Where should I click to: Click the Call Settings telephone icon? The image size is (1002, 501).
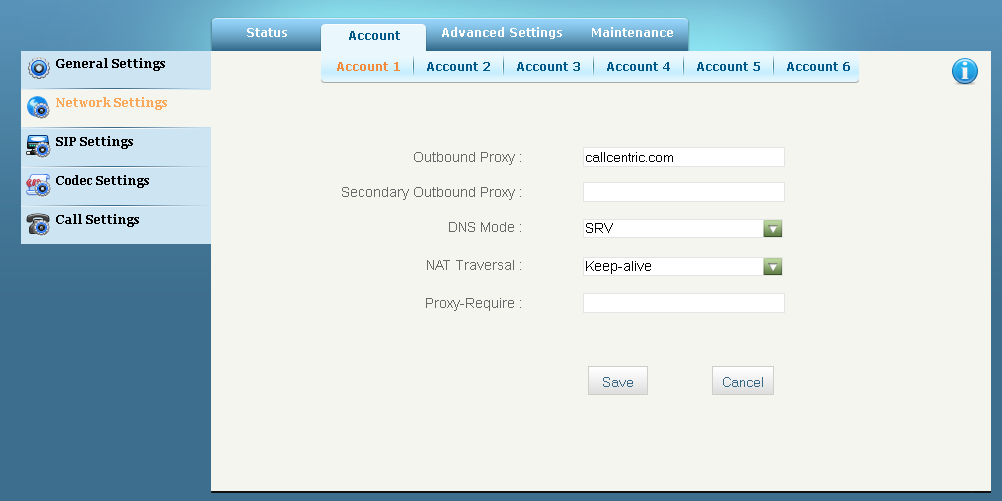tap(38, 224)
